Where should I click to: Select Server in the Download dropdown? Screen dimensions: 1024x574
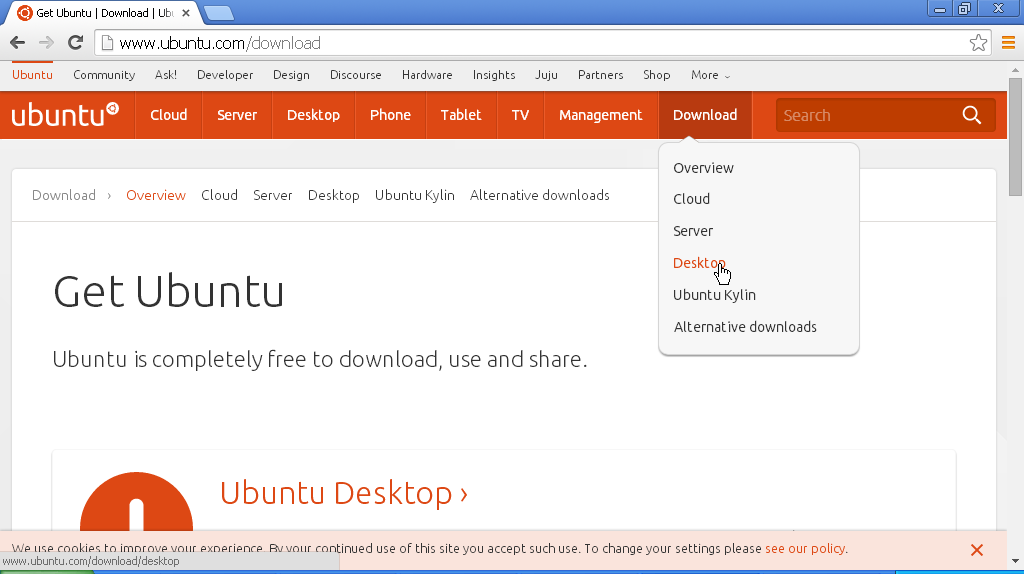[x=693, y=231]
